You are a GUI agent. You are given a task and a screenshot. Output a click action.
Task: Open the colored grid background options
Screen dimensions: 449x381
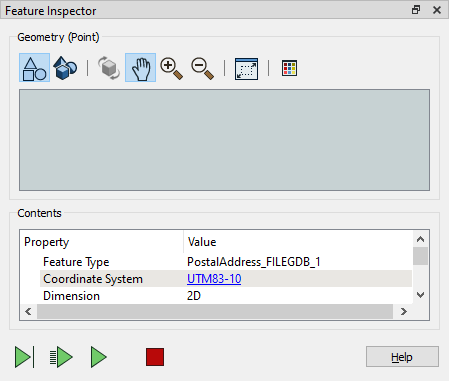pos(289,68)
